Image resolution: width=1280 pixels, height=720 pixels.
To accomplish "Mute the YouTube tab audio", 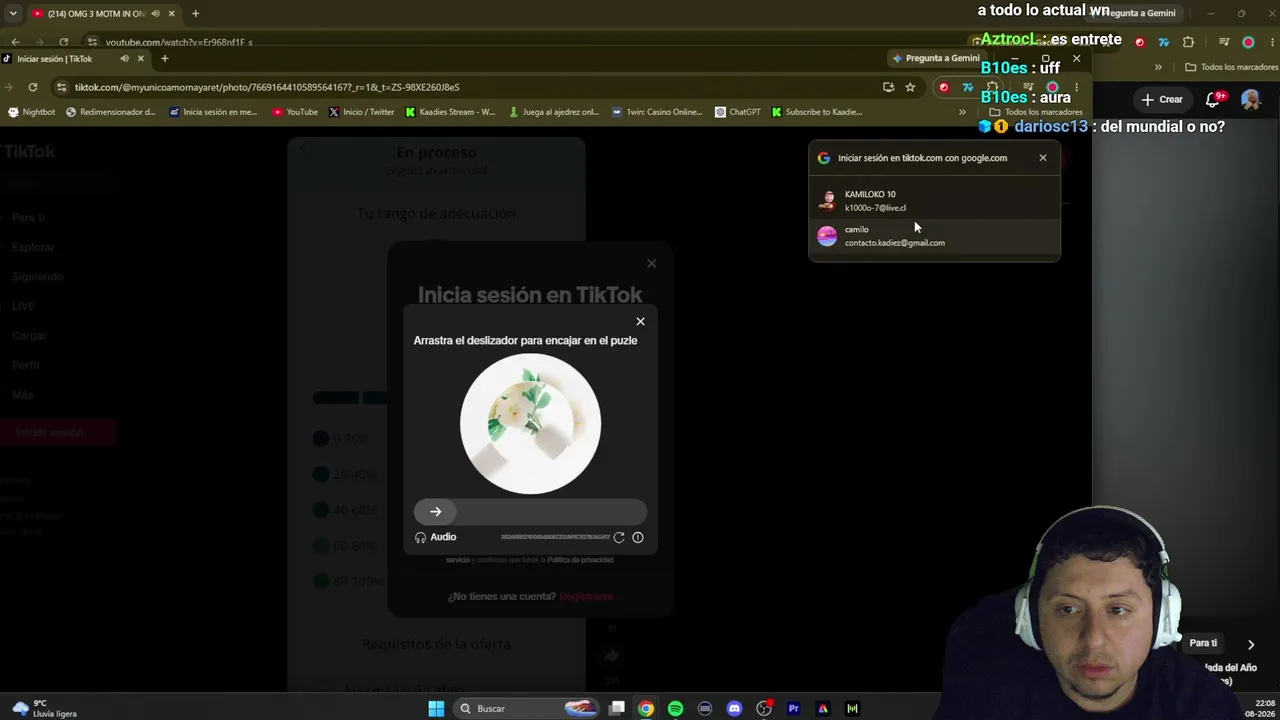I will (x=155, y=14).
